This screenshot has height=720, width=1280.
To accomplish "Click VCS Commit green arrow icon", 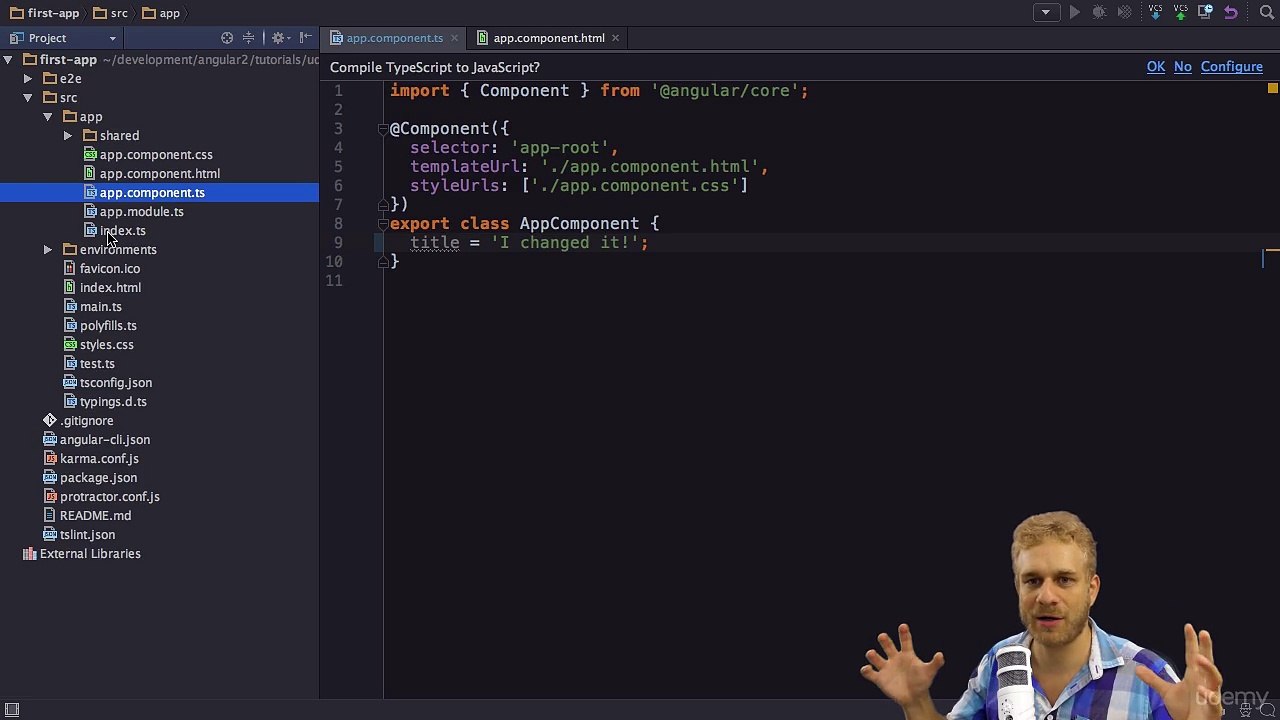I will pyautogui.click(x=1181, y=13).
